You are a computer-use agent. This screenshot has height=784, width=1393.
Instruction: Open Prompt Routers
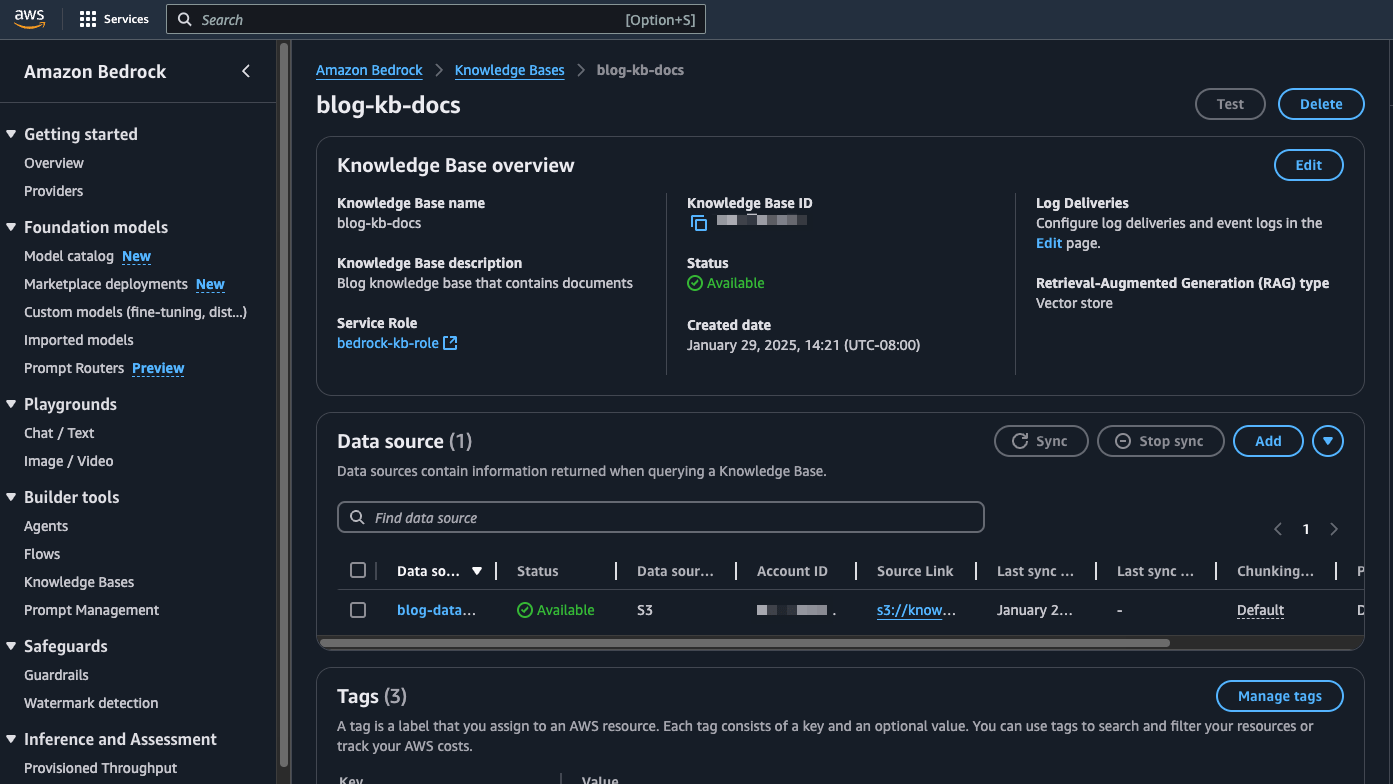(x=74, y=368)
